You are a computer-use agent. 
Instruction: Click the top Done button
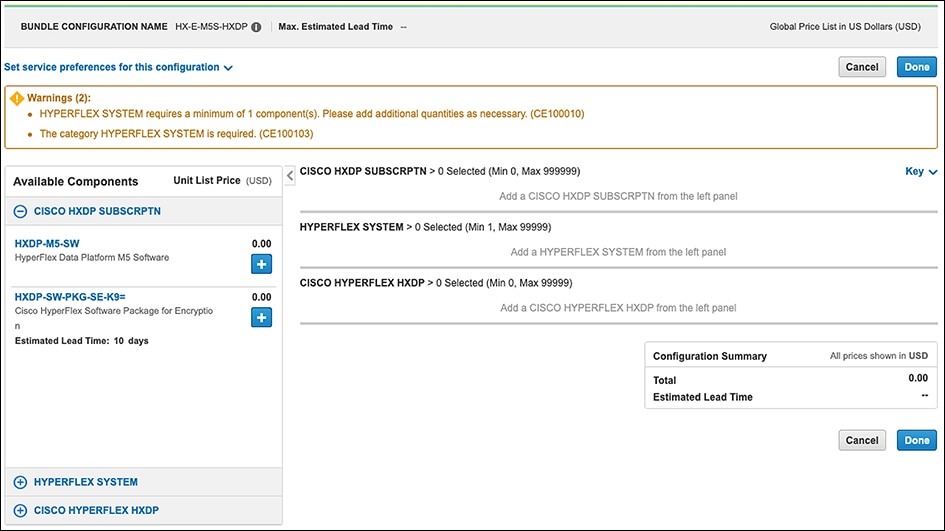click(916, 67)
